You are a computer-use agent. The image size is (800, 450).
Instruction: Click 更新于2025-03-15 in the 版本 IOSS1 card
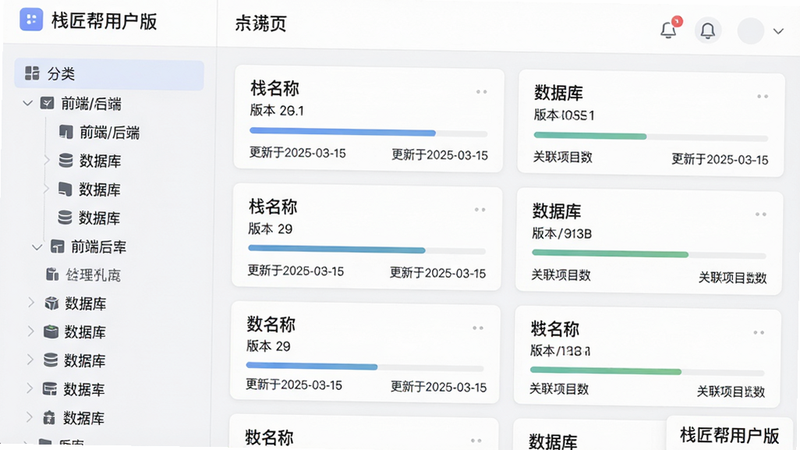tap(719, 160)
